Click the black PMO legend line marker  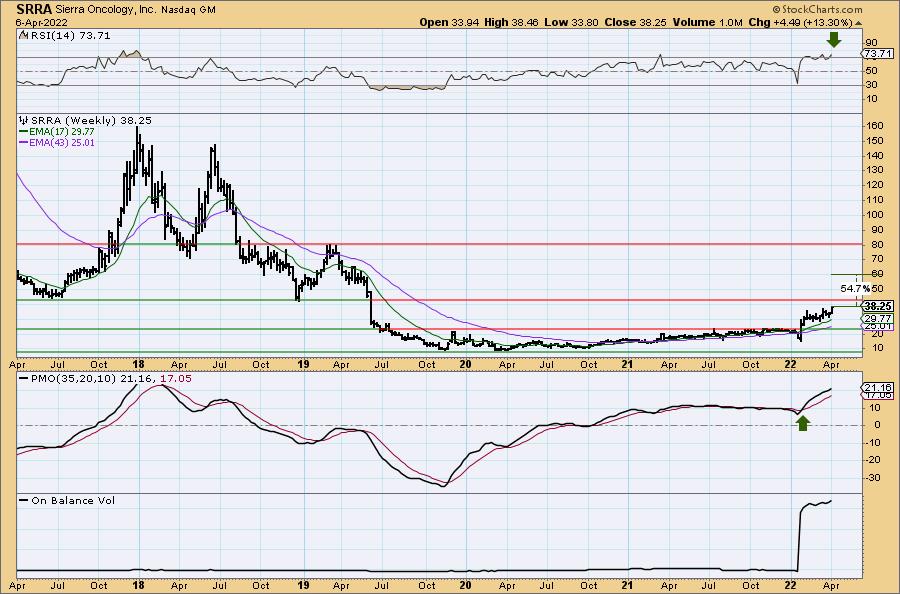coord(24,379)
